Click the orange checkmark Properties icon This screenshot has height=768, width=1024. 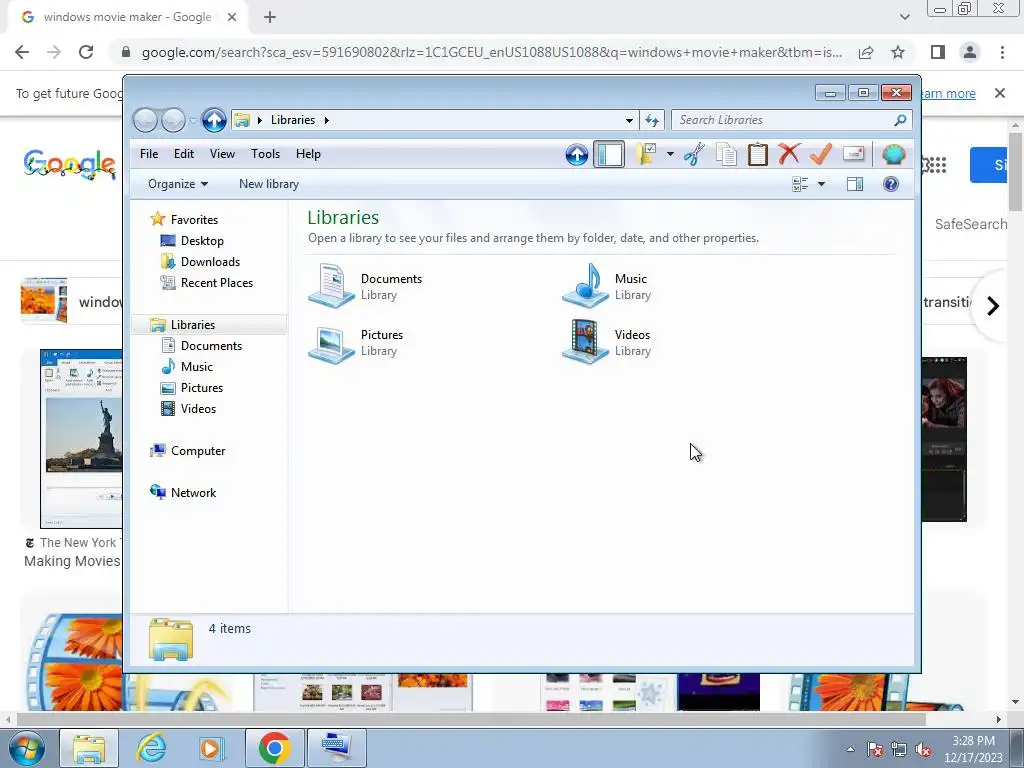coord(821,154)
